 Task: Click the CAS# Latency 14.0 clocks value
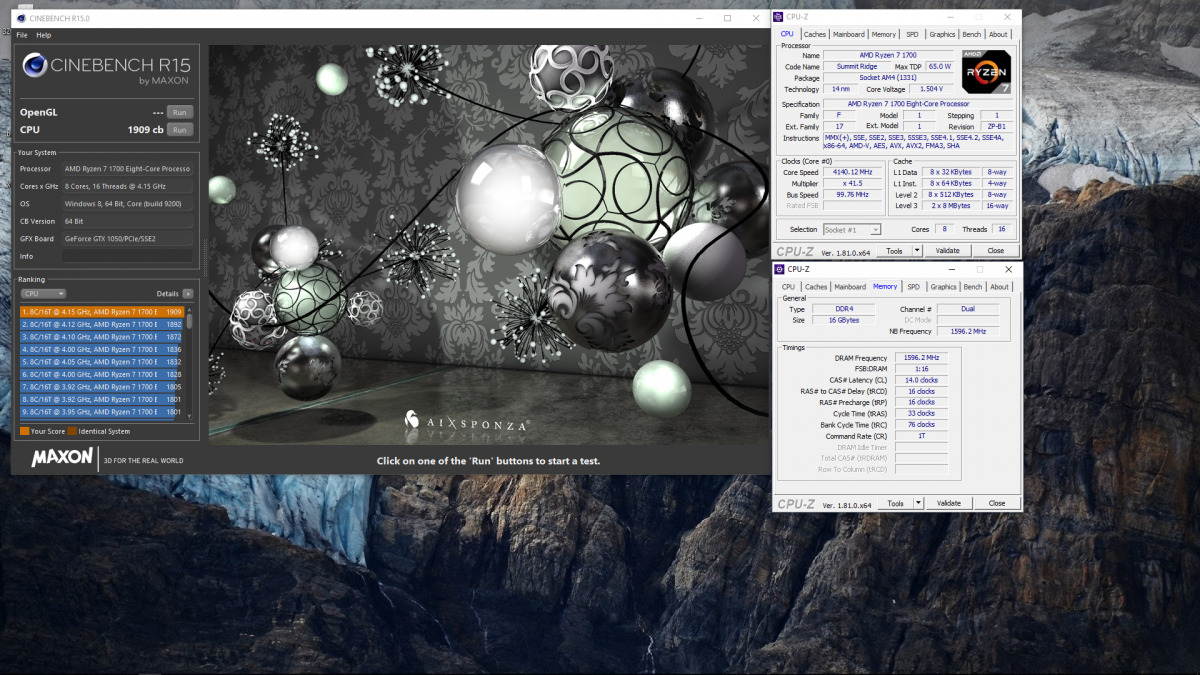[921, 380]
